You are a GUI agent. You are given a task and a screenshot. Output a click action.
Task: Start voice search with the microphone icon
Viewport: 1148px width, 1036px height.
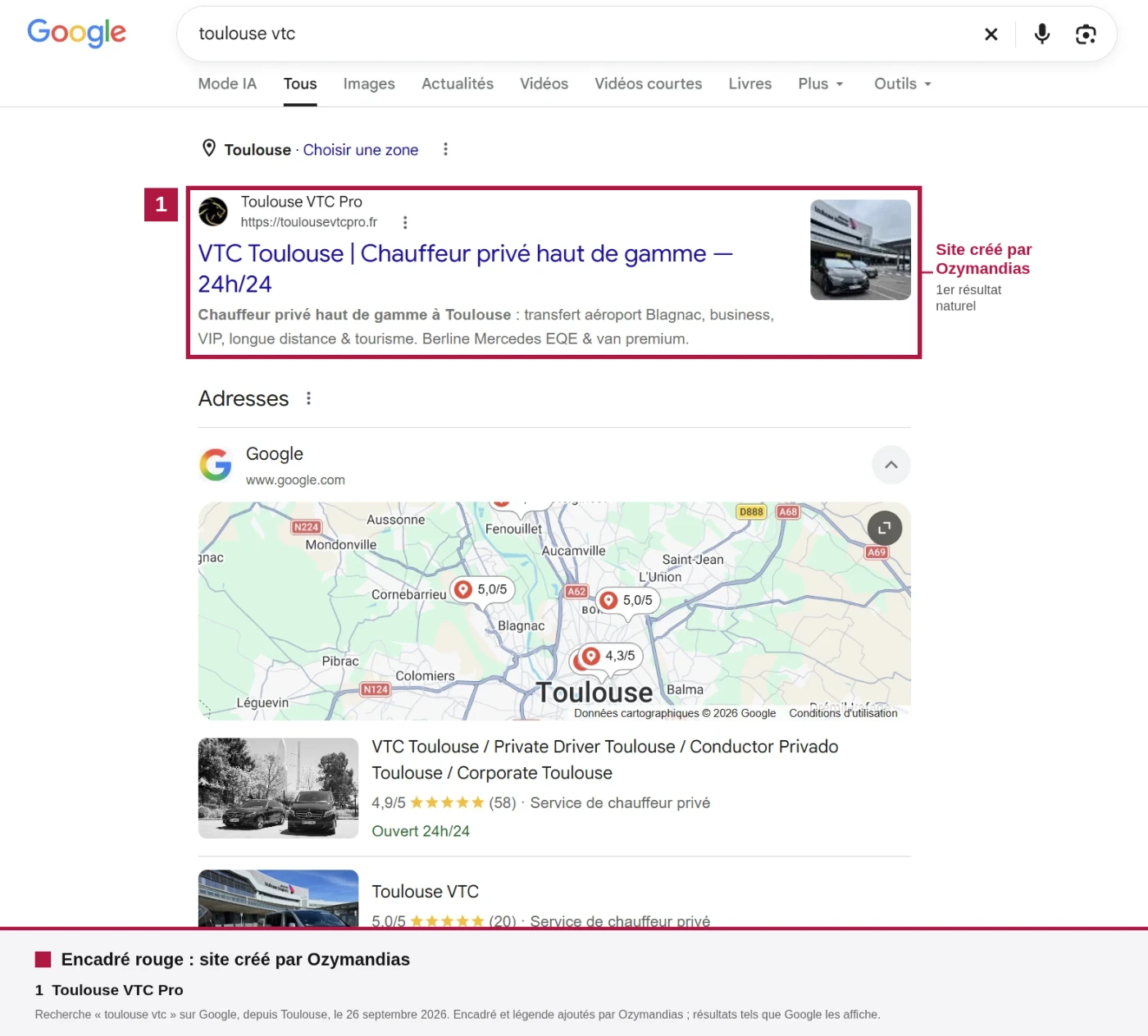[1042, 34]
